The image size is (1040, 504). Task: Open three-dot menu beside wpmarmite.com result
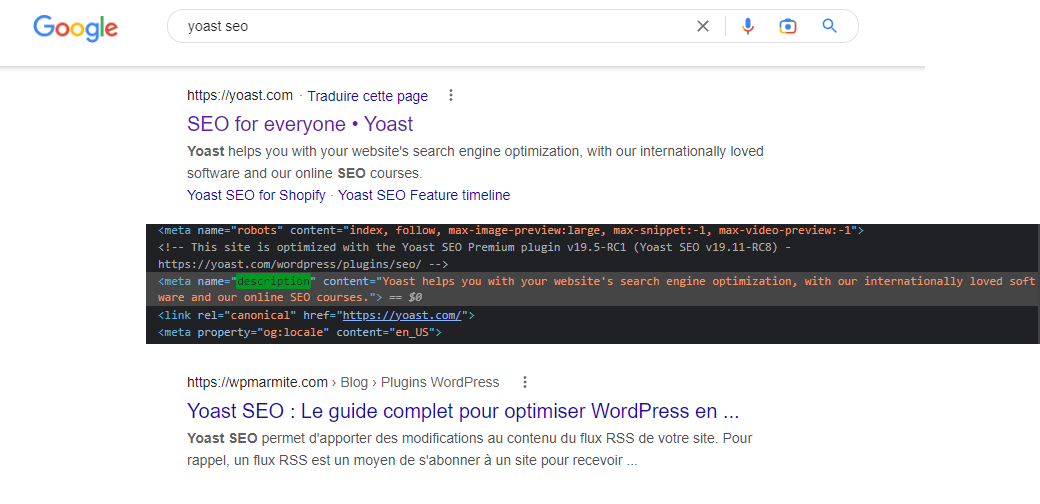525,382
